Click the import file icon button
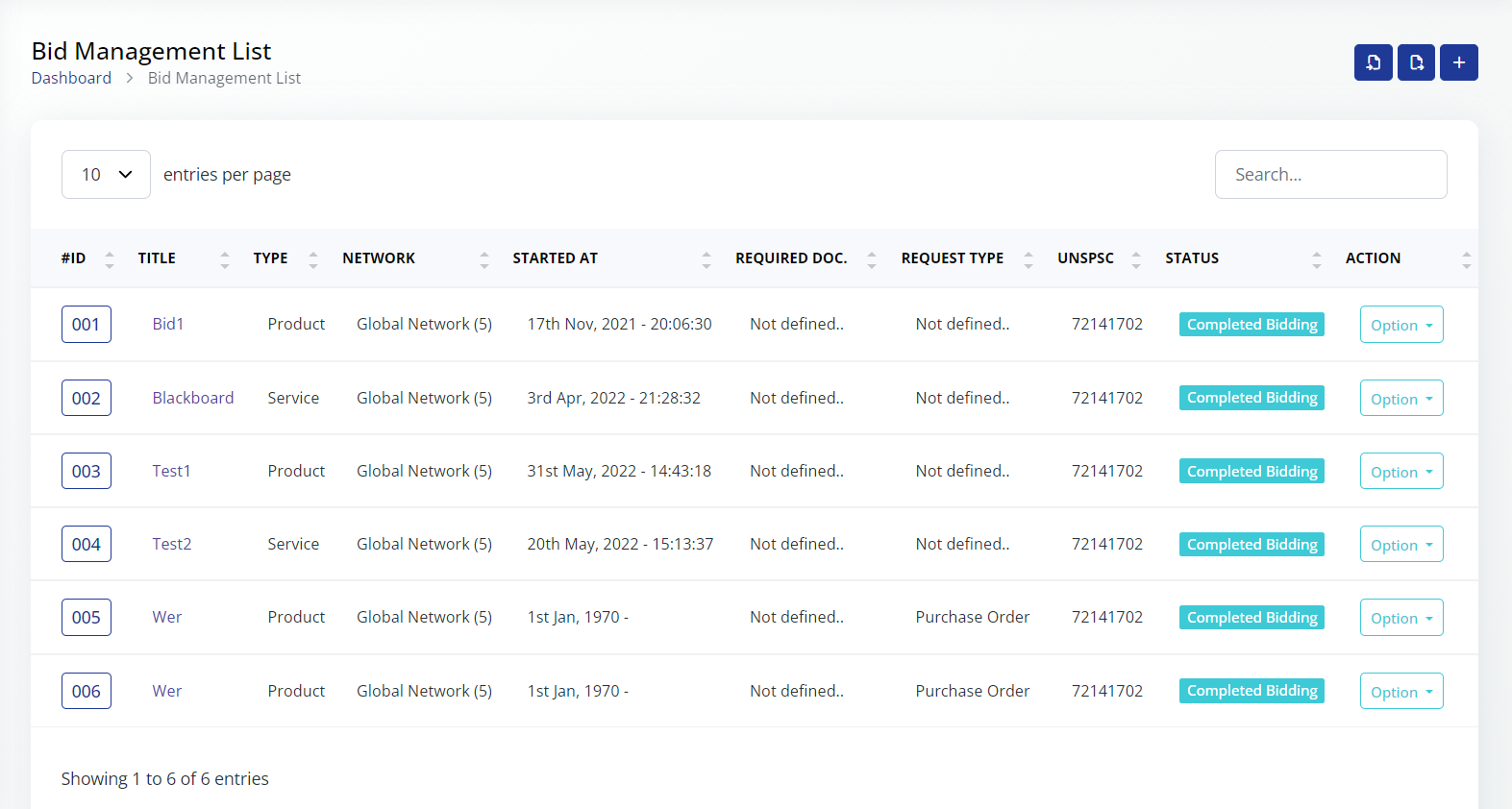This screenshot has height=809, width=1512. pyautogui.click(x=1373, y=62)
